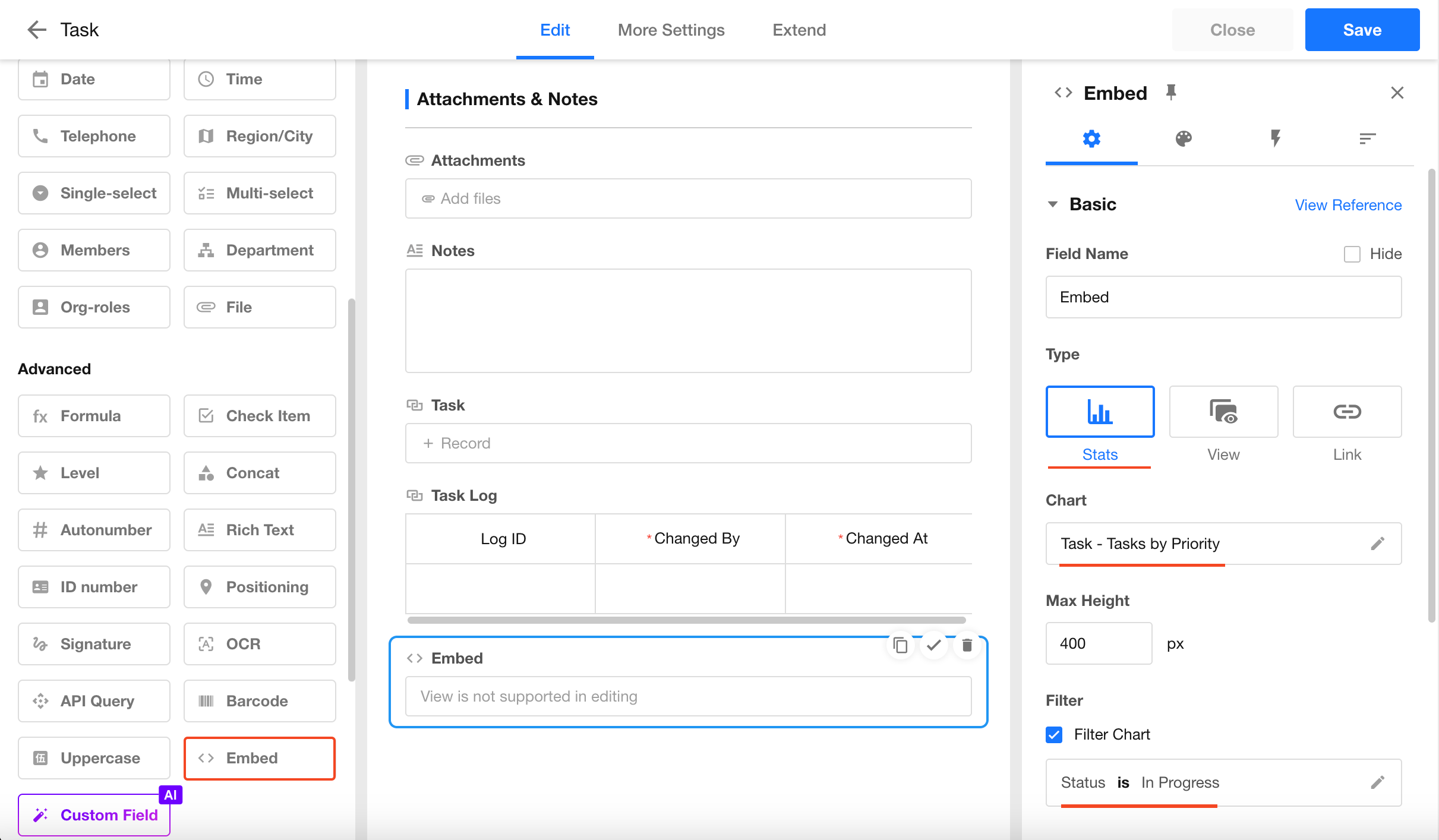Add an Autonumber field
1439x840 pixels.
click(94, 530)
